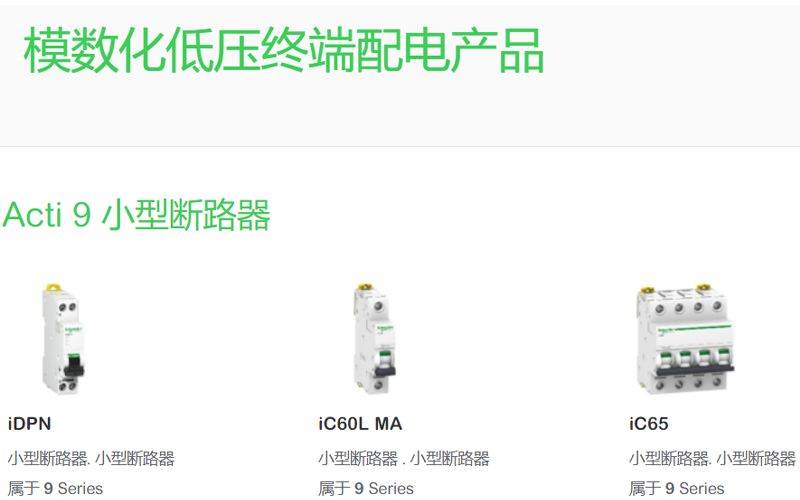The width and height of the screenshot is (800, 500).
Task: Select the iDPN product name
Action: pyautogui.click(x=30, y=424)
